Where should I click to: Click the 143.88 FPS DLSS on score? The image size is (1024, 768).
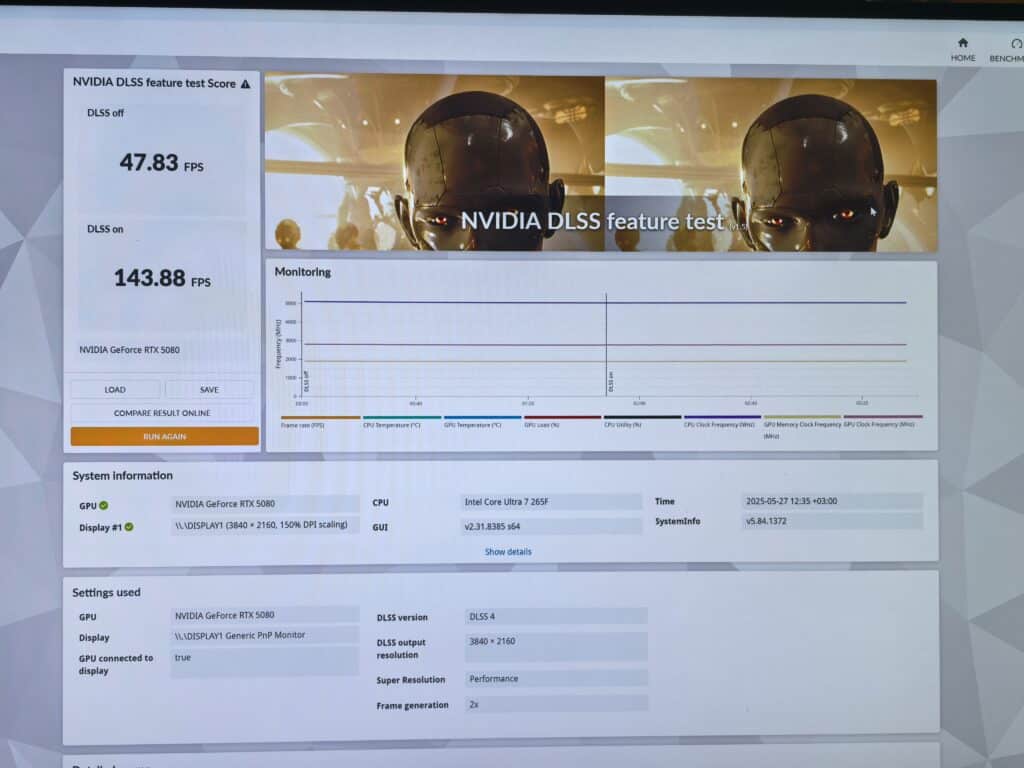[x=162, y=278]
